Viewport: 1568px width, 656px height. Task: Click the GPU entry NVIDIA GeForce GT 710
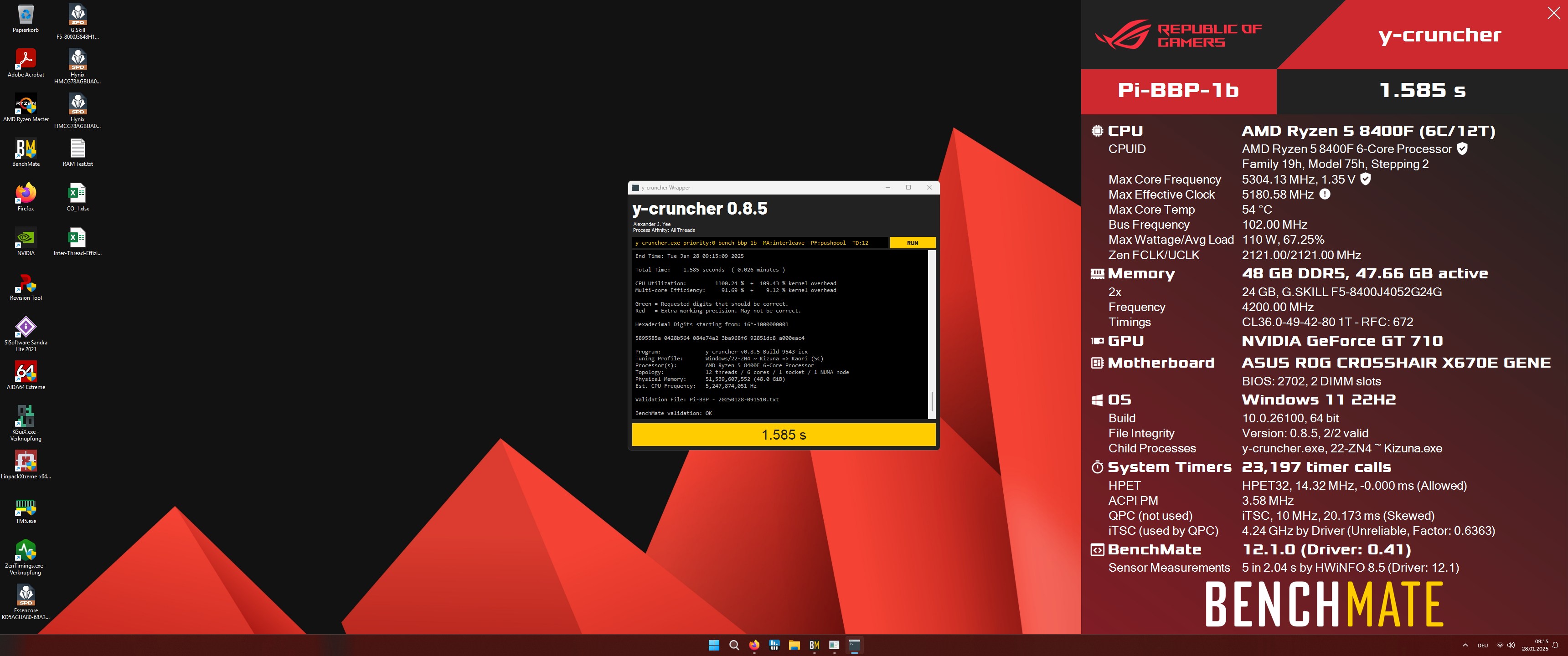1342,341
